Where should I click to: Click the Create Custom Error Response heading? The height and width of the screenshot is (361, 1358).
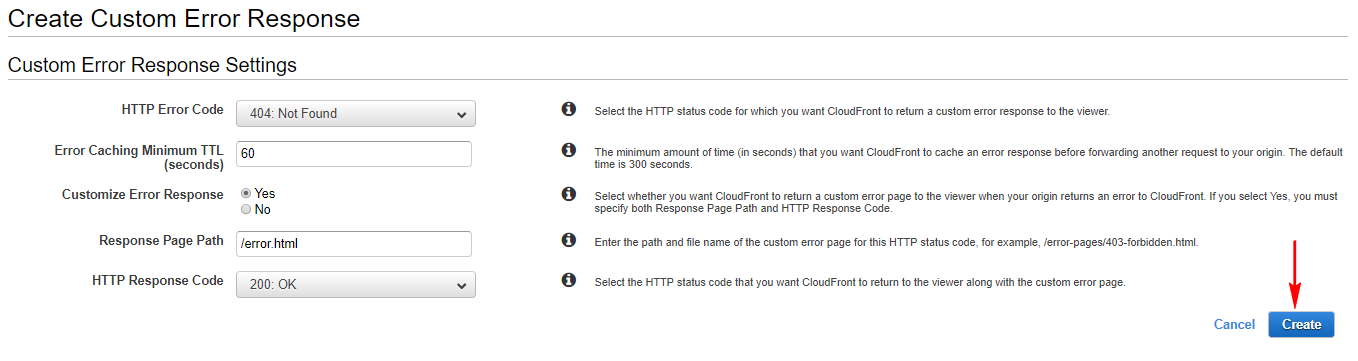point(184,18)
